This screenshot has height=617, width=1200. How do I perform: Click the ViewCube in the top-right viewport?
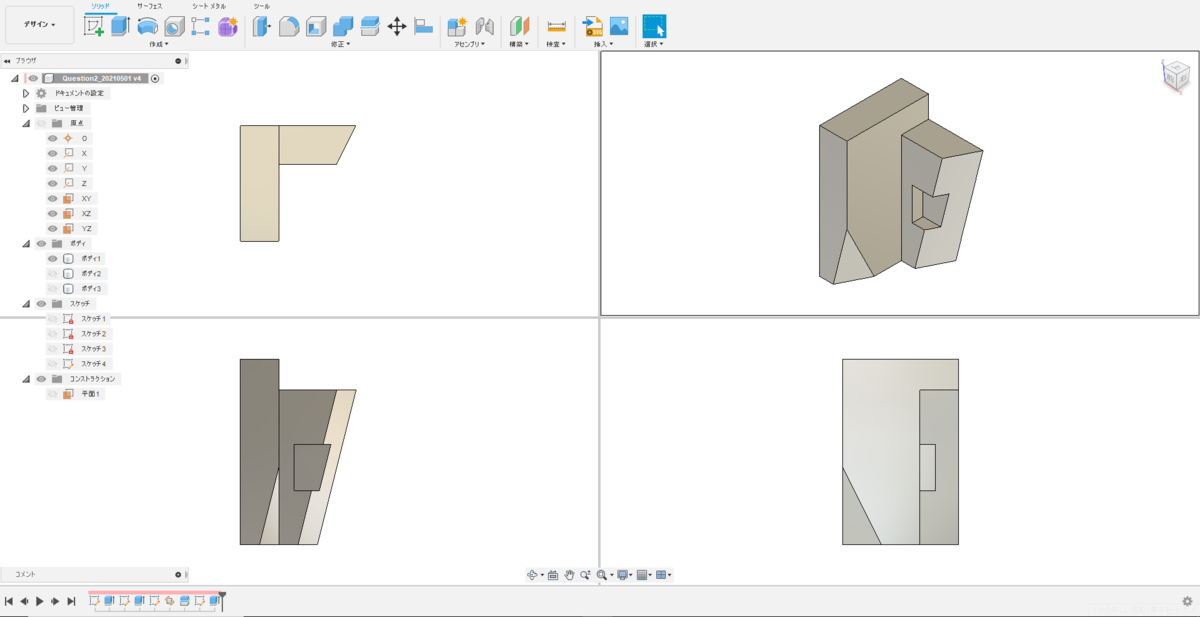pyautogui.click(x=1176, y=76)
